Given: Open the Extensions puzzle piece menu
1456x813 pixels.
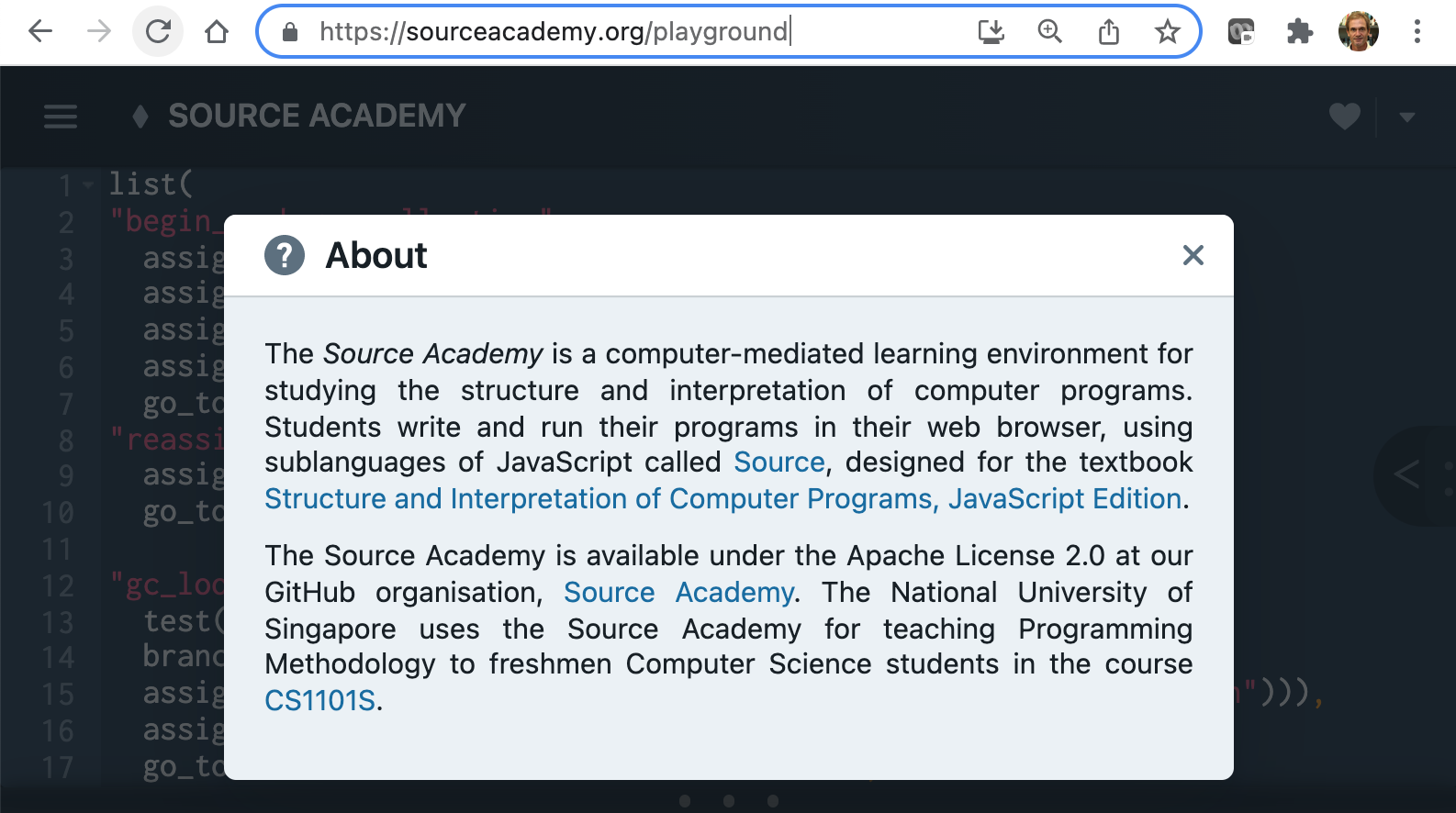Looking at the screenshot, I should 1299,32.
